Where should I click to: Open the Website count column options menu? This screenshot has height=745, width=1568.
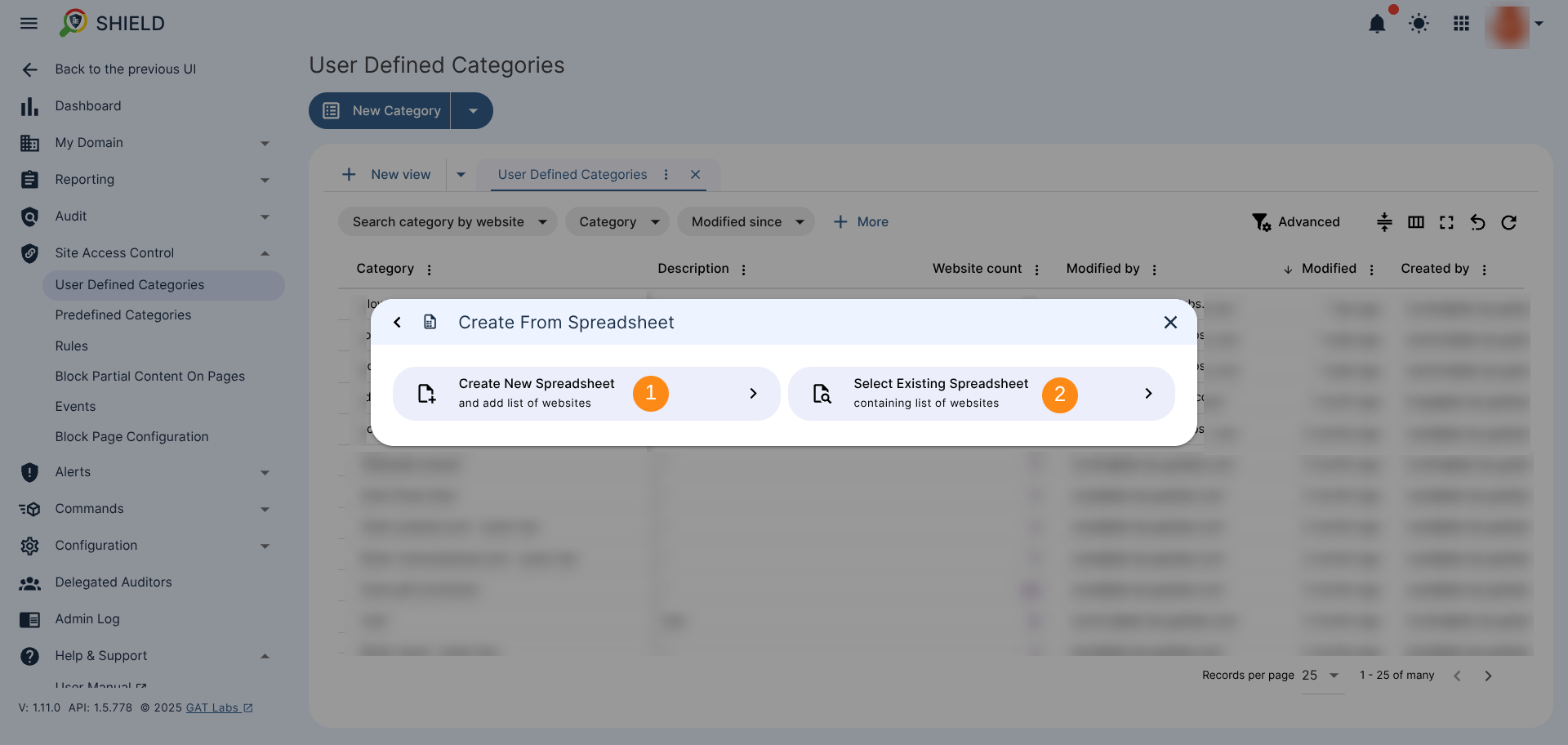coord(1037,270)
